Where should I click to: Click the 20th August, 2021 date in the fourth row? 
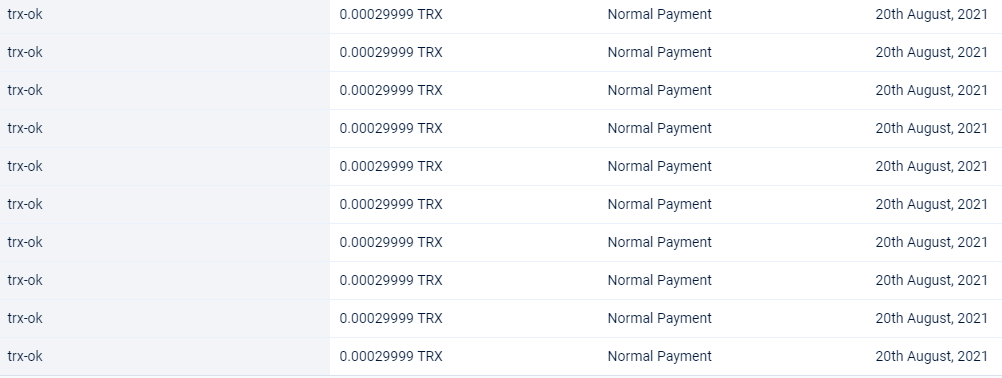931,128
